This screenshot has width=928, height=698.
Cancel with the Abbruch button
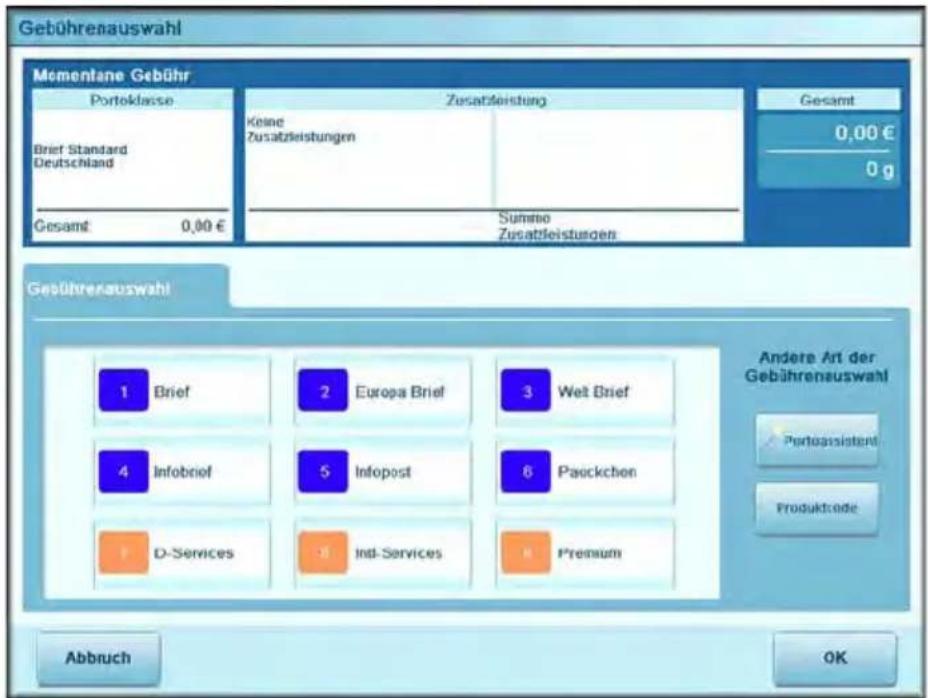pyautogui.click(x=98, y=658)
